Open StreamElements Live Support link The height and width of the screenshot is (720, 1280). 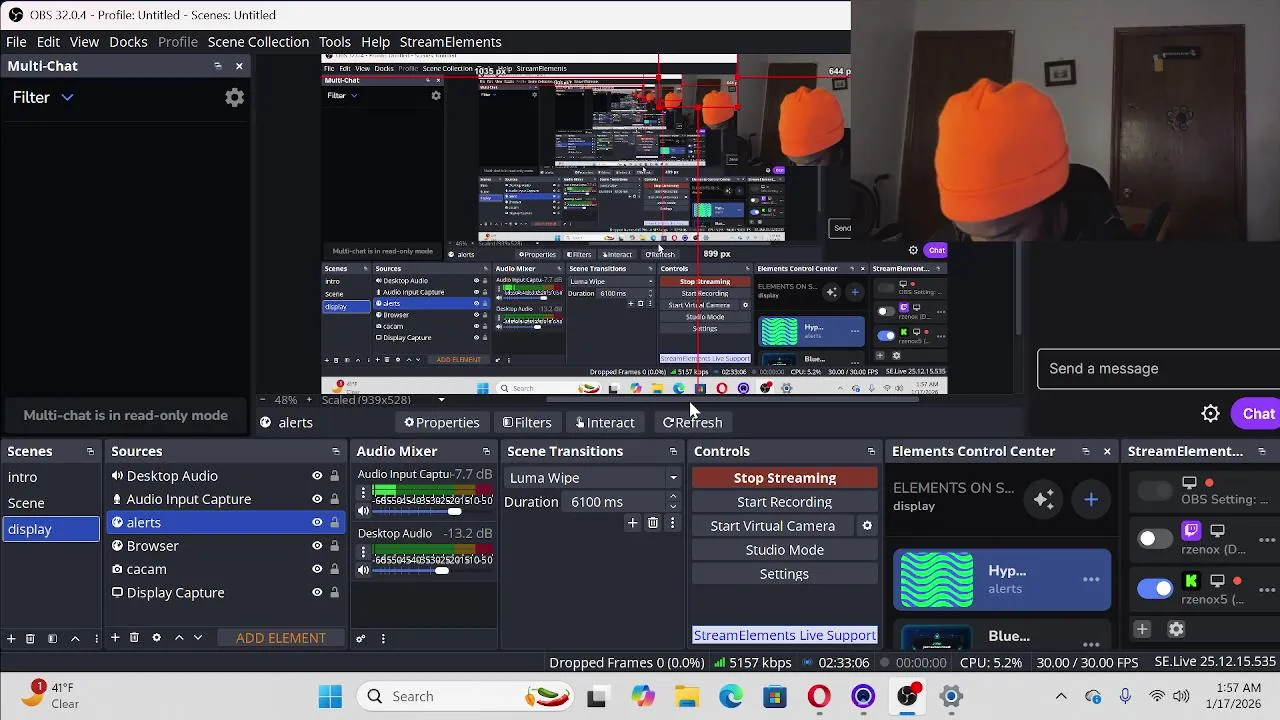785,635
